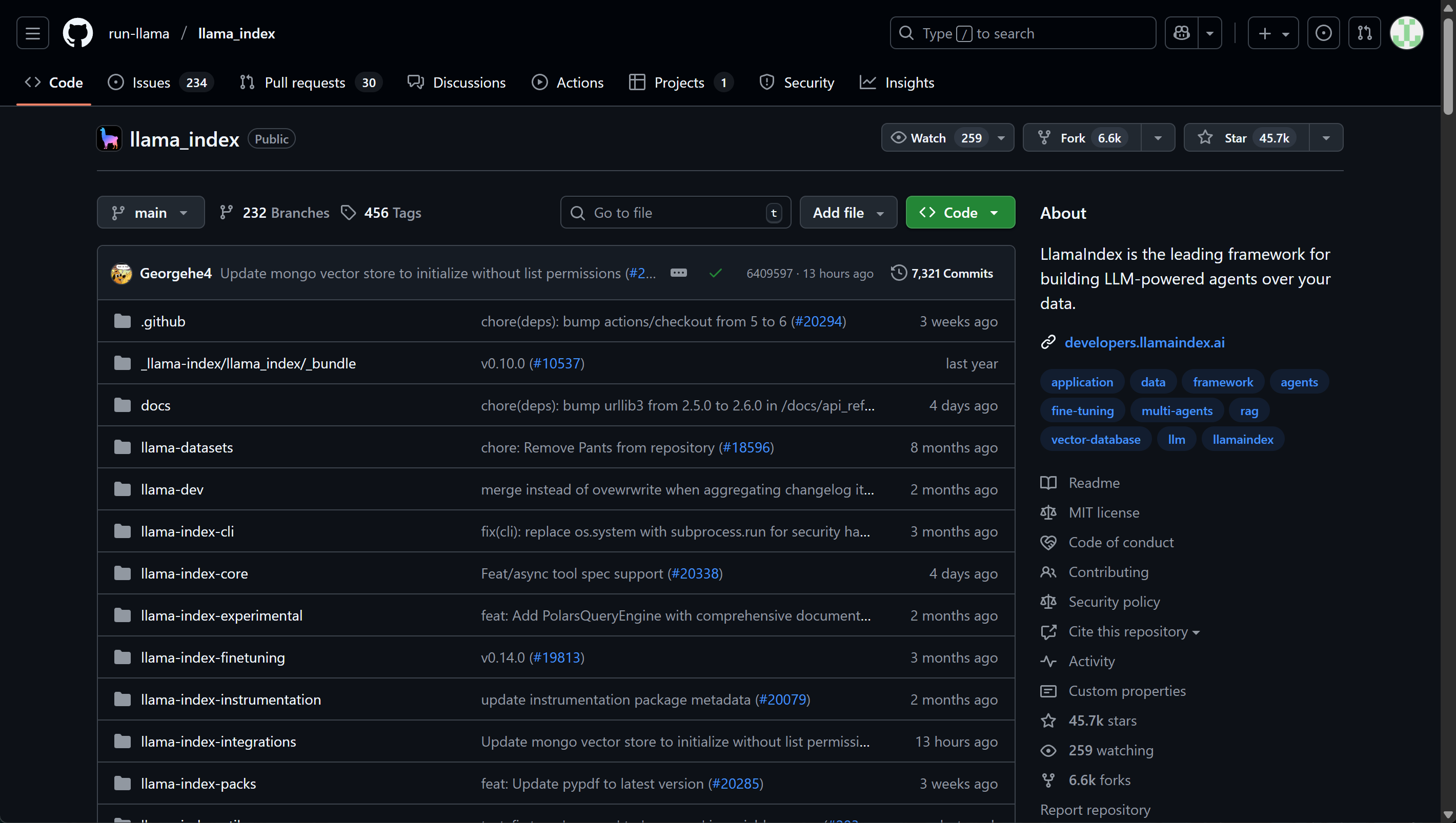The width and height of the screenshot is (1456, 823).
Task: Open the hamburger navigation menu
Action: [x=32, y=33]
